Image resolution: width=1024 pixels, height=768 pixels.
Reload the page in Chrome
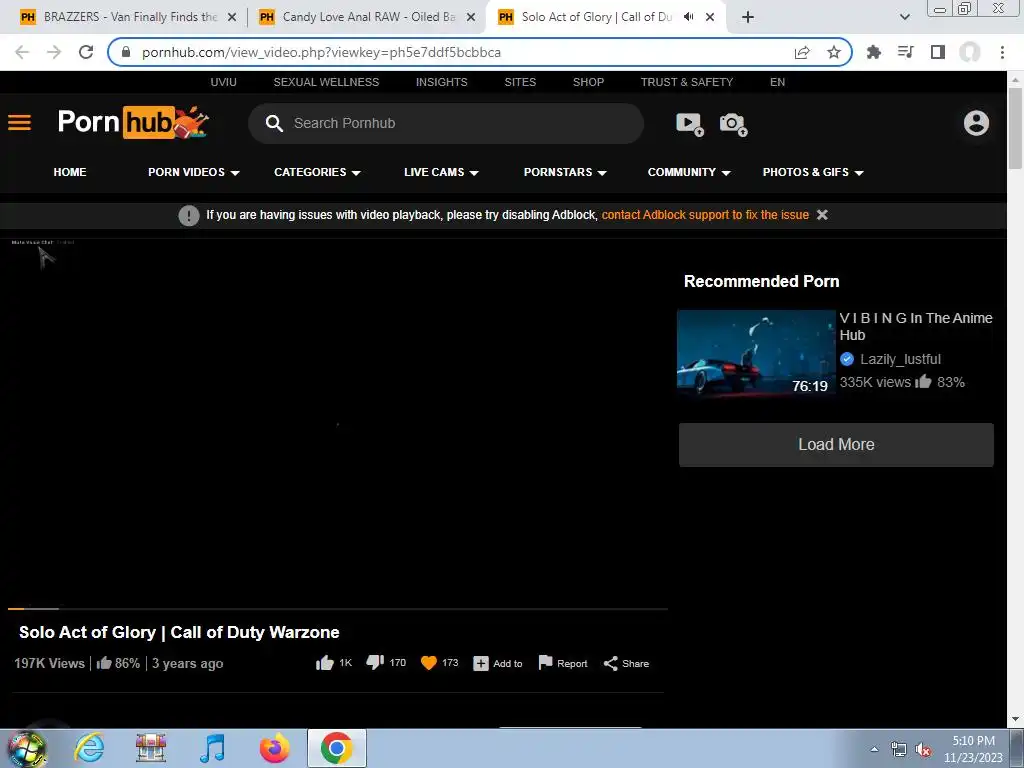(x=86, y=52)
